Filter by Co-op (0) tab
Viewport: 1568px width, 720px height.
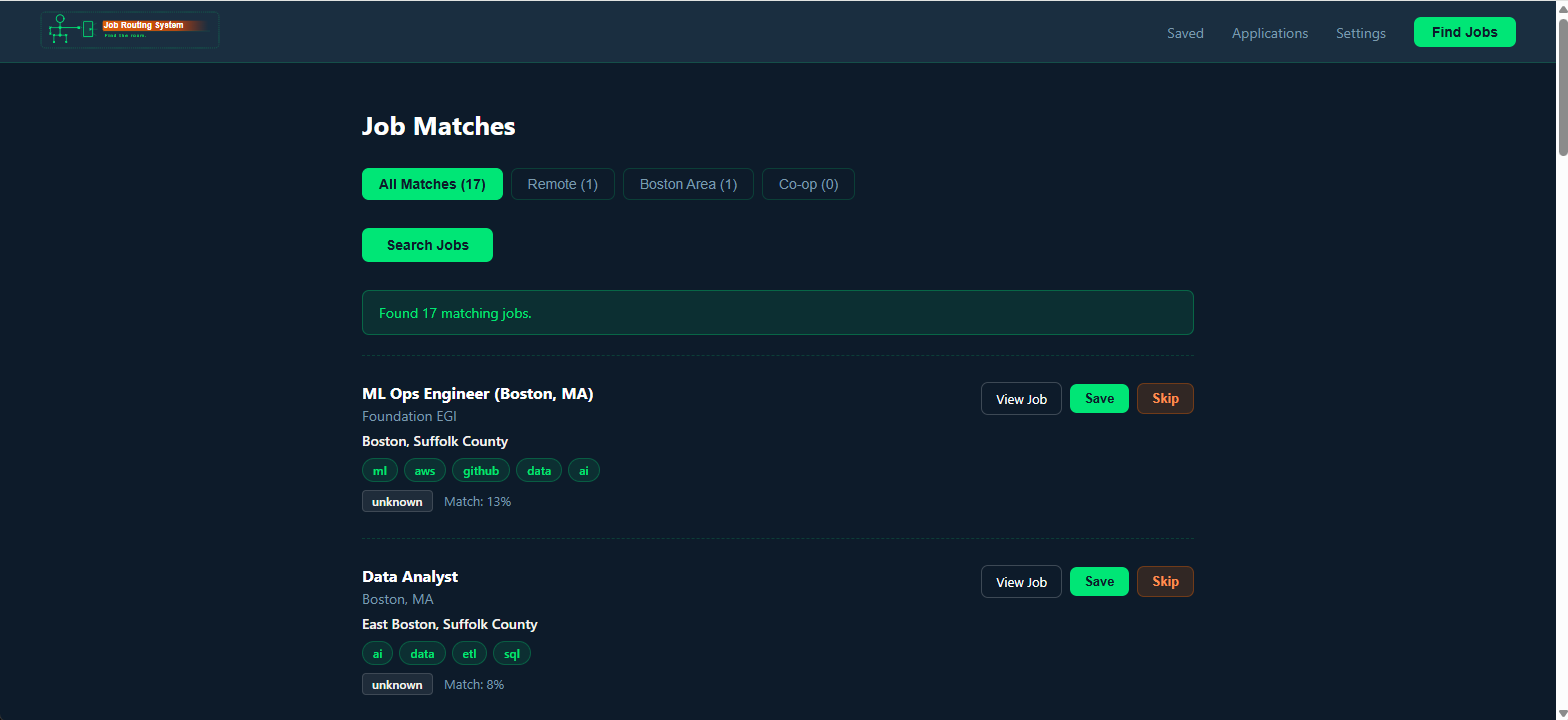click(808, 184)
